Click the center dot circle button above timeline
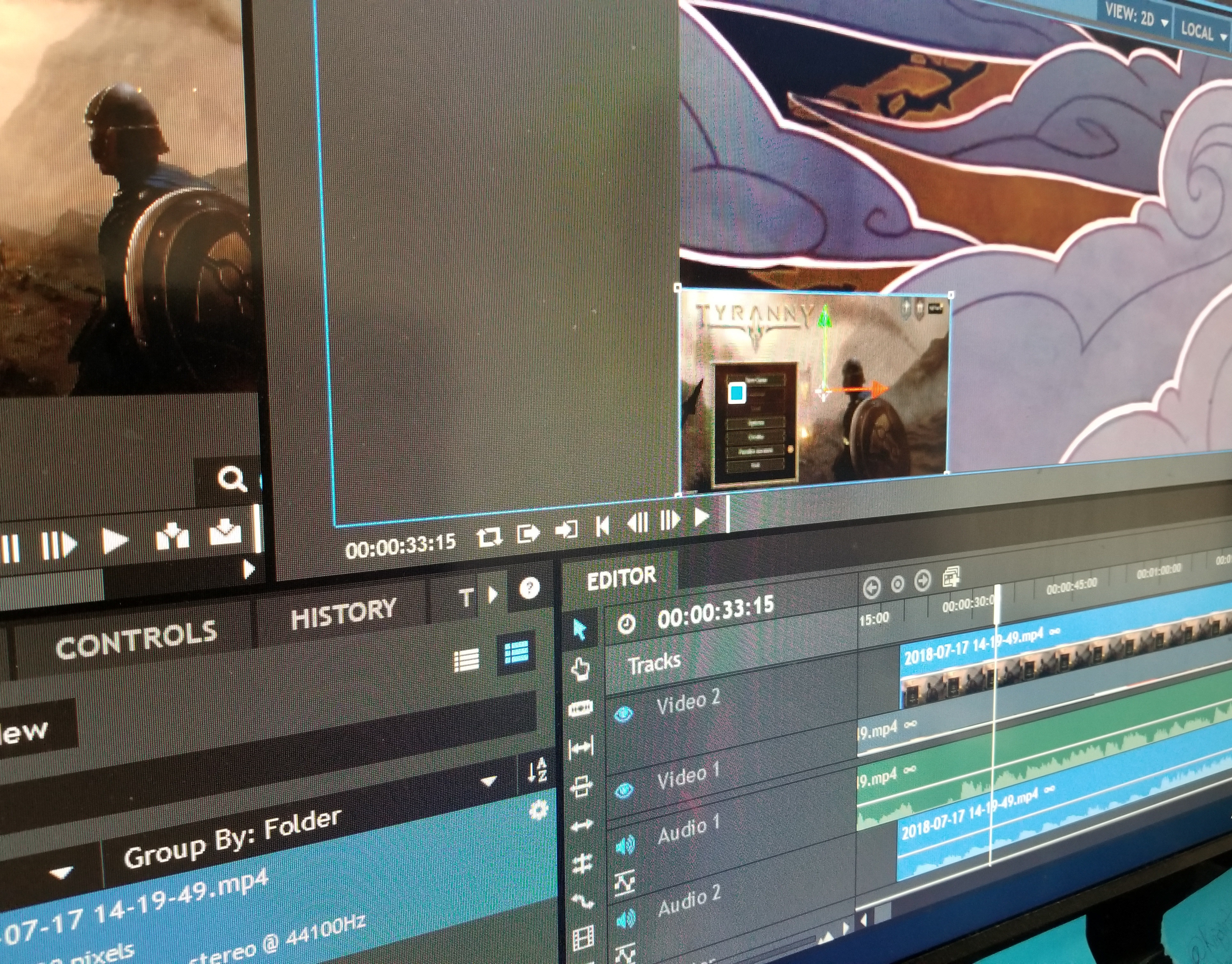 tap(897, 584)
